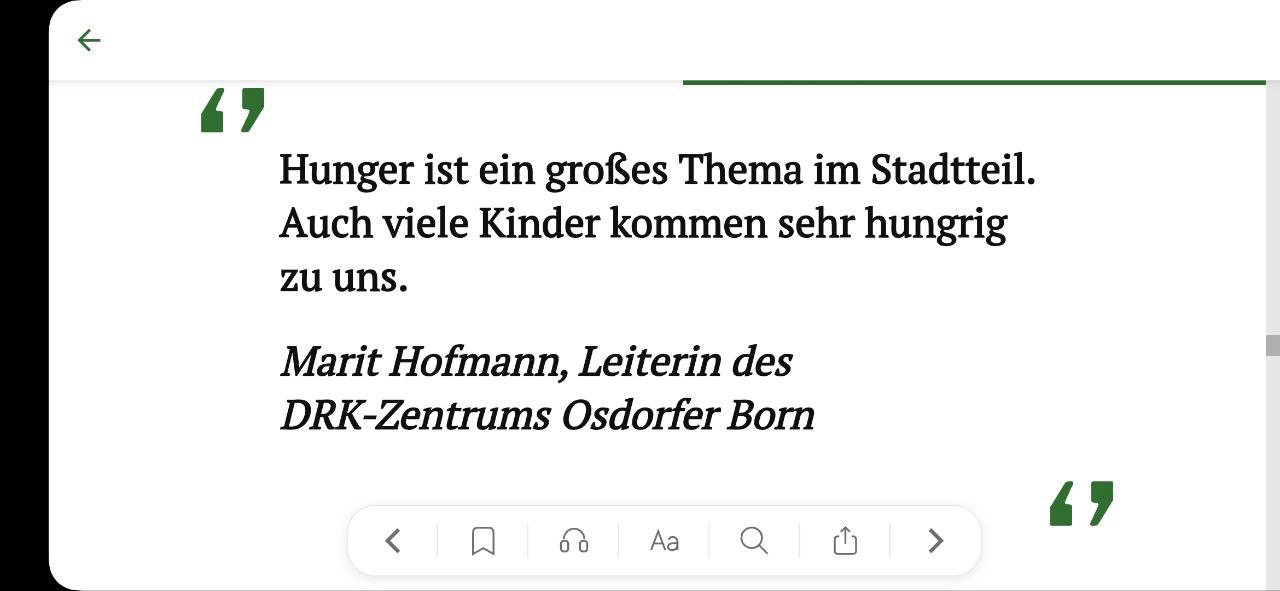Tap the closing green quotation mark

click(x=1081, y=503)
